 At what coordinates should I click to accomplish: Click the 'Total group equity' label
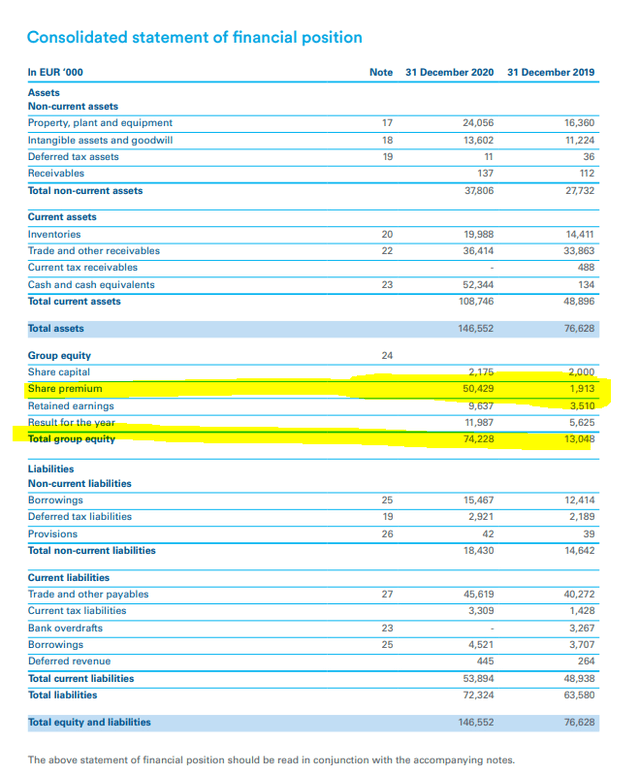click(71, 439)
